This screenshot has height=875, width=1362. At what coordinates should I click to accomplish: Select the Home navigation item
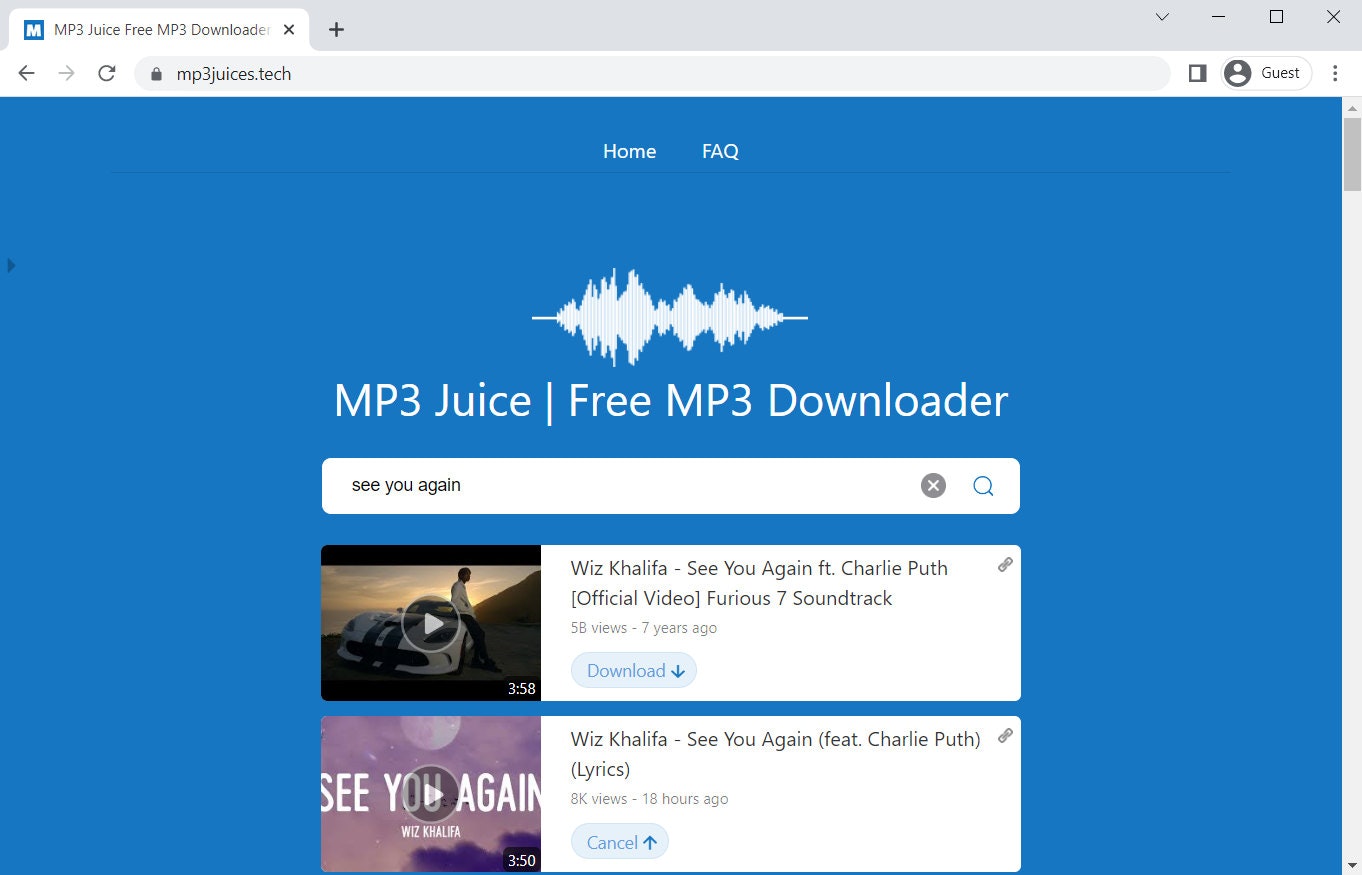[628, 151]
